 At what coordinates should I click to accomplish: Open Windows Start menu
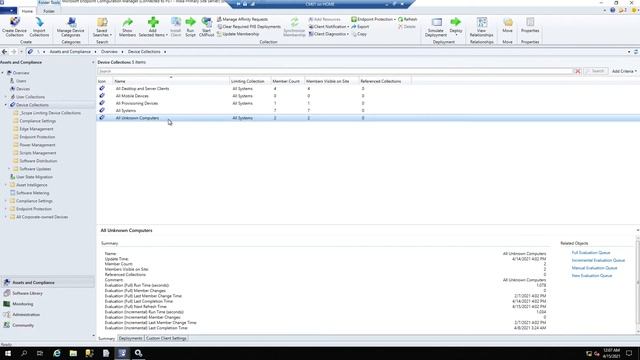[8, 353]
